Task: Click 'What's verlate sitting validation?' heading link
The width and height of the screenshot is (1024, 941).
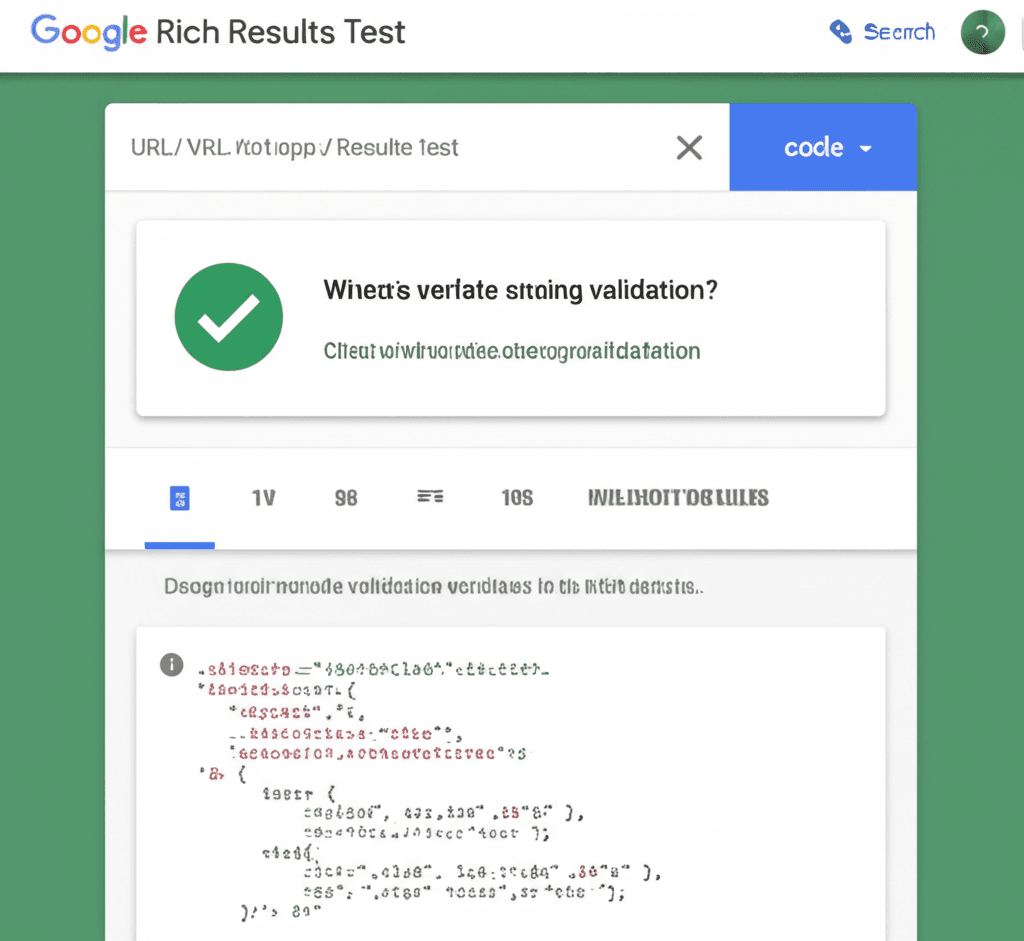Action: pos(520,290)
